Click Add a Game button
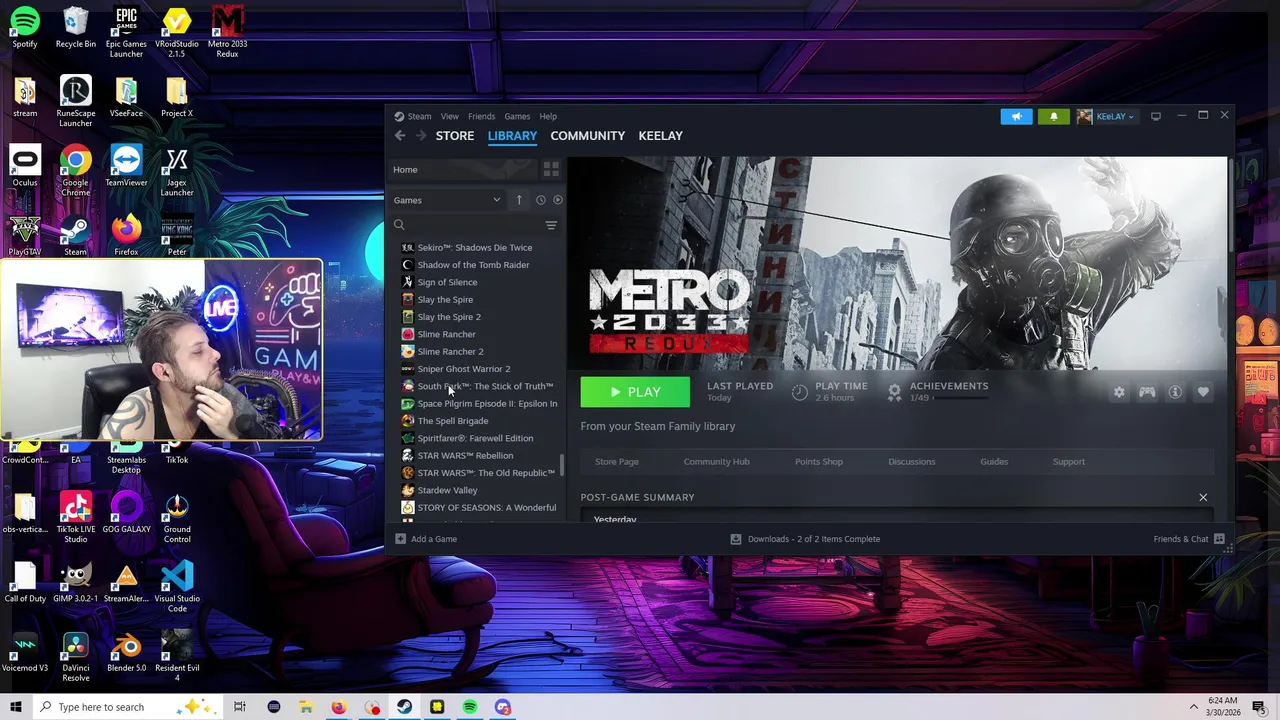Image resolution: width=1280 pixels, height=720 pixels. [426, 539]
